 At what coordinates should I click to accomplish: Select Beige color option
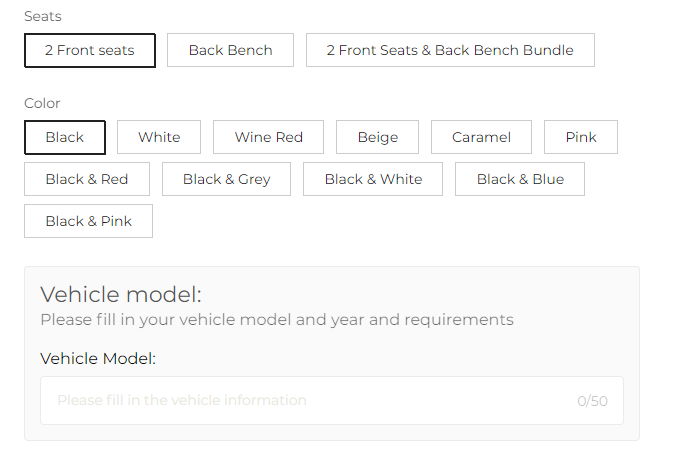[x=377, y=137]
